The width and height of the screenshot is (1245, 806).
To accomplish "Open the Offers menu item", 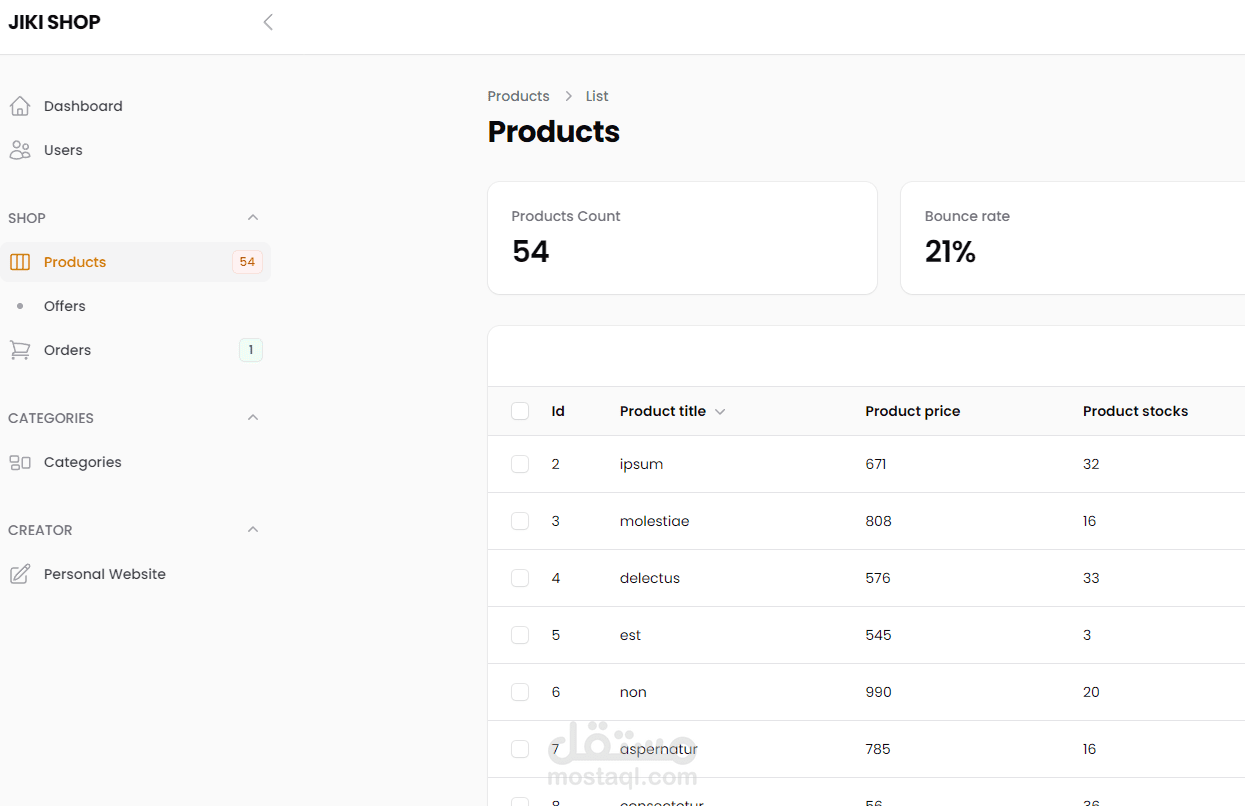I will [x=65, y=306].
